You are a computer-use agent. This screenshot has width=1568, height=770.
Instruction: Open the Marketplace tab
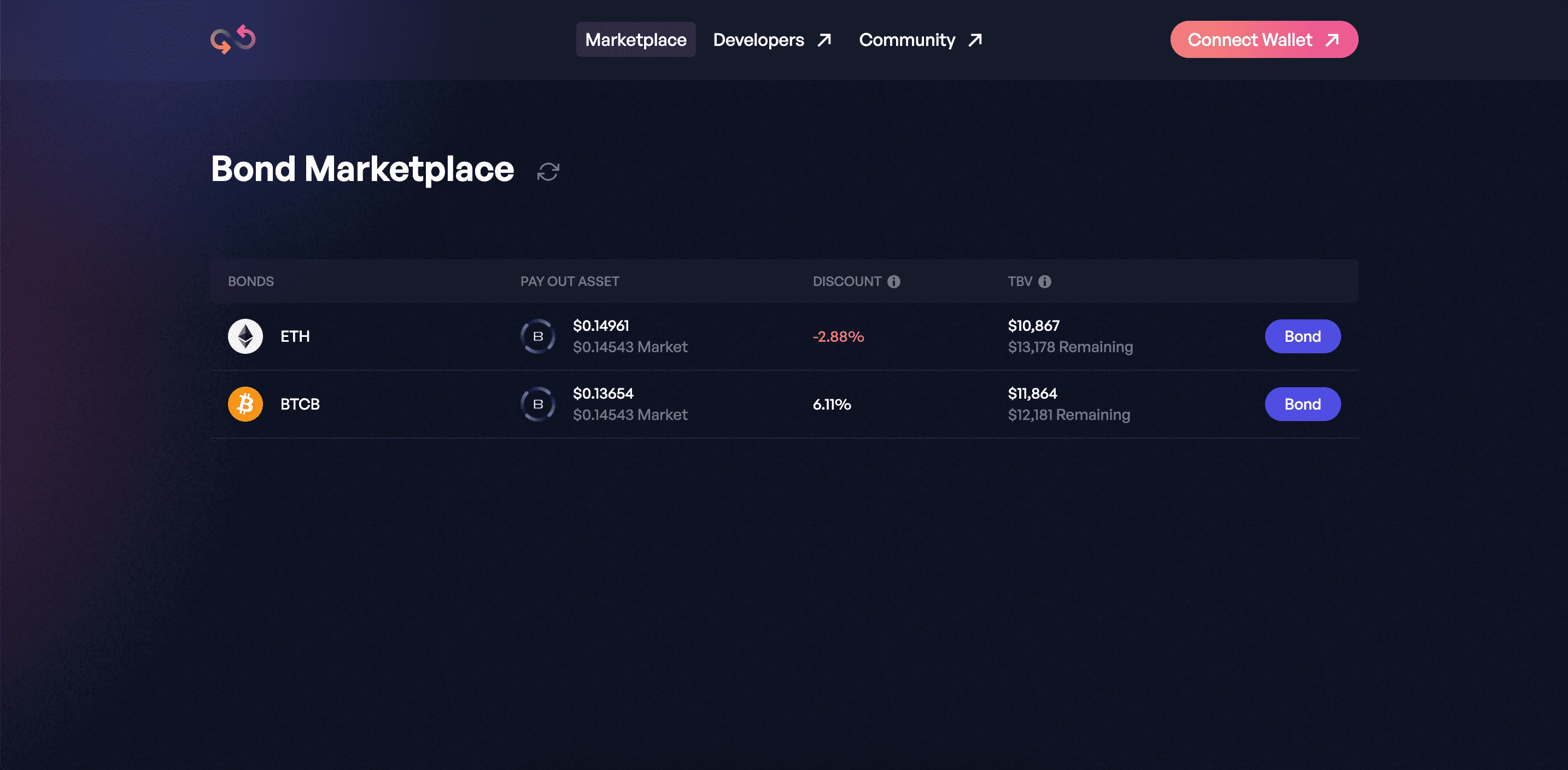(635, 39)
